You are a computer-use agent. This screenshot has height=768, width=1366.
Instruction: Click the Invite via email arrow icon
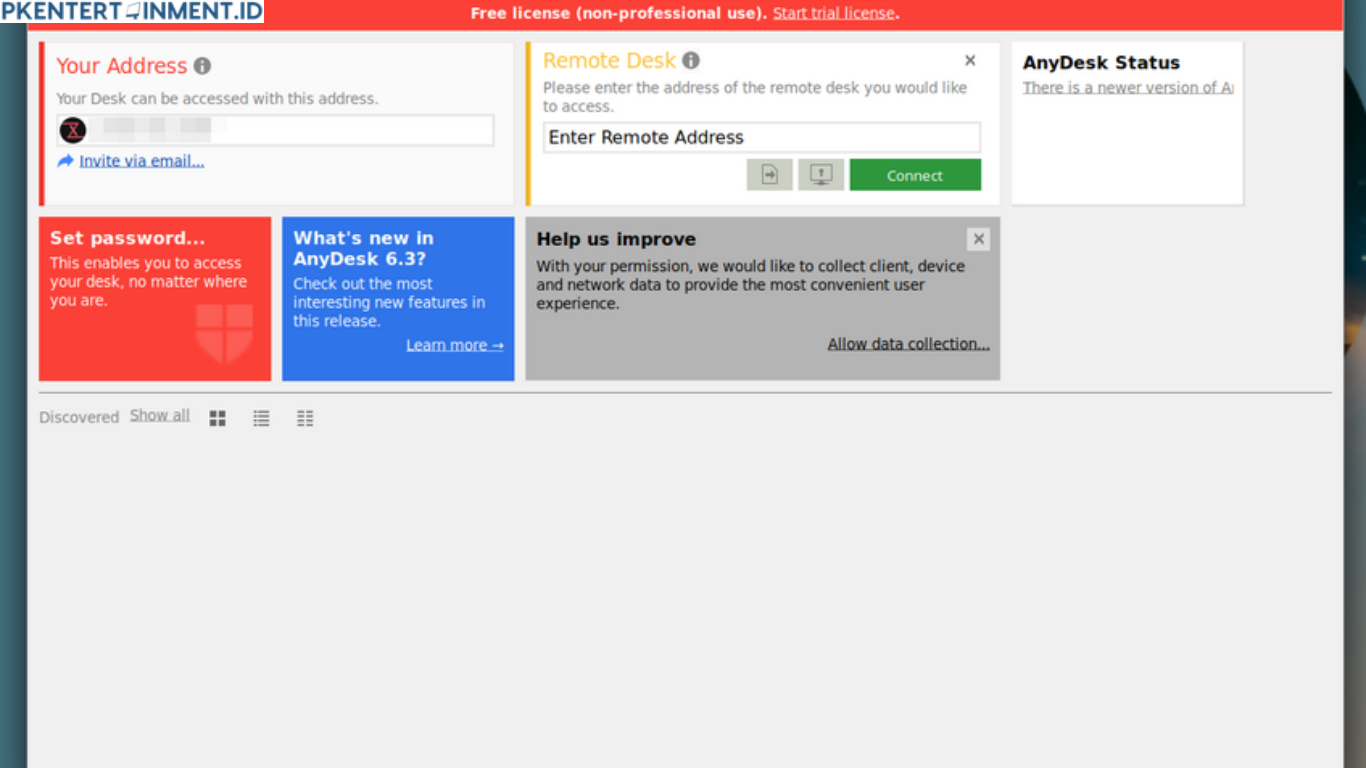coord(65,161)
